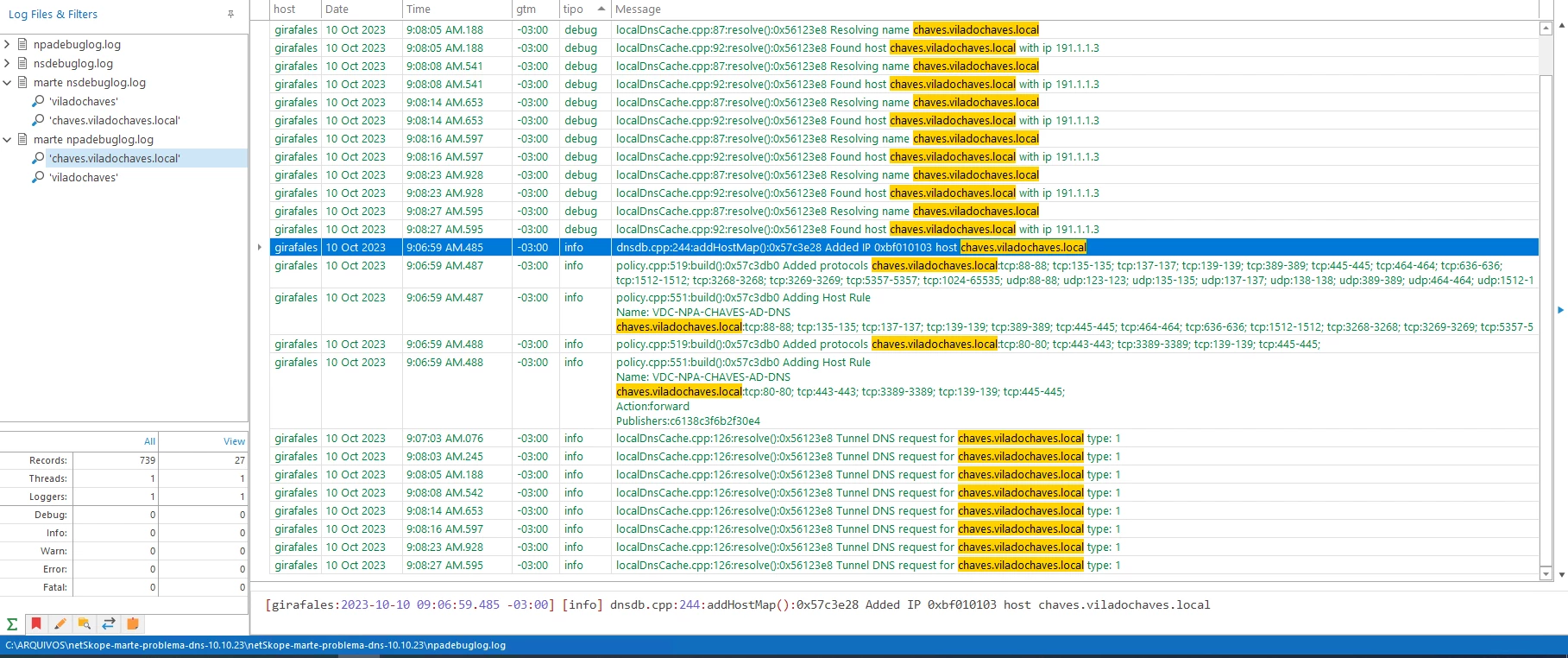Select marte nsdebuglog.log in the tree
The width and height of the screenshot is (1568, 658).
(90, 82)
